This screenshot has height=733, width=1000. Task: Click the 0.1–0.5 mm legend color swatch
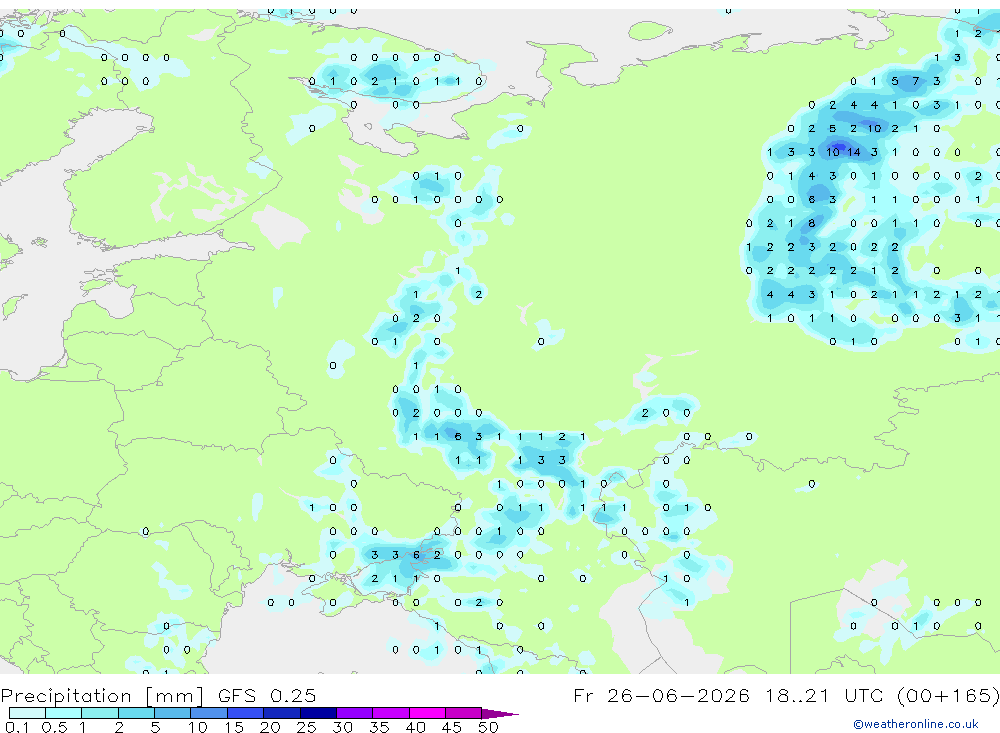pyautogui.click(x=27, y=713)
